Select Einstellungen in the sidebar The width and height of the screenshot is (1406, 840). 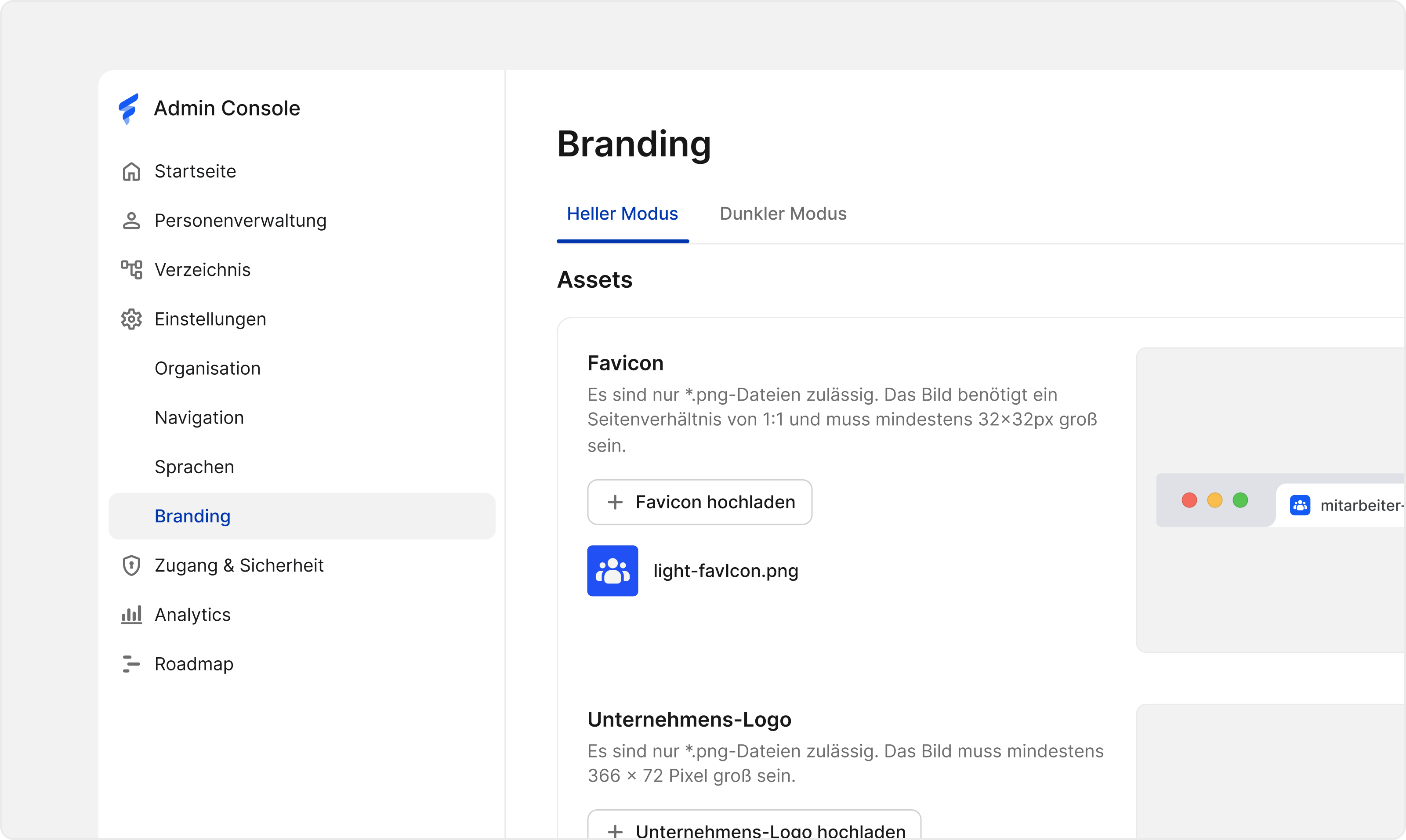click(x=302, y=319)
